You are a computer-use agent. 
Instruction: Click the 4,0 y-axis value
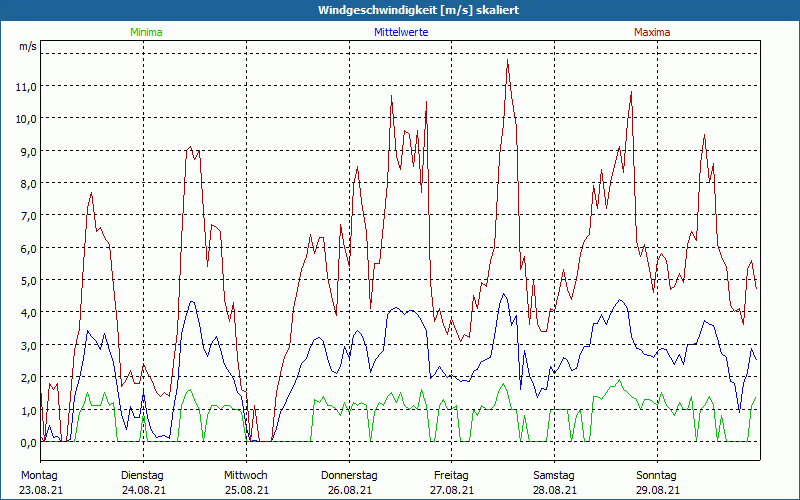point(28,313)
